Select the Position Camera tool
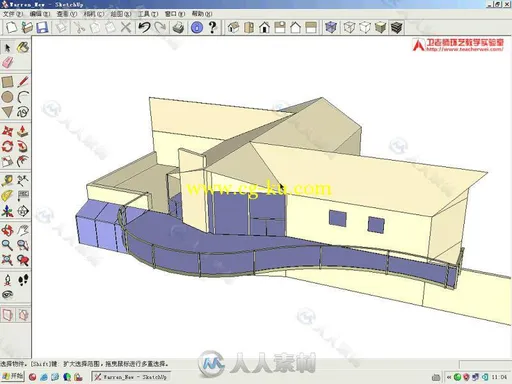The width and height of the screenshot is (512, 384). [7, 280]
